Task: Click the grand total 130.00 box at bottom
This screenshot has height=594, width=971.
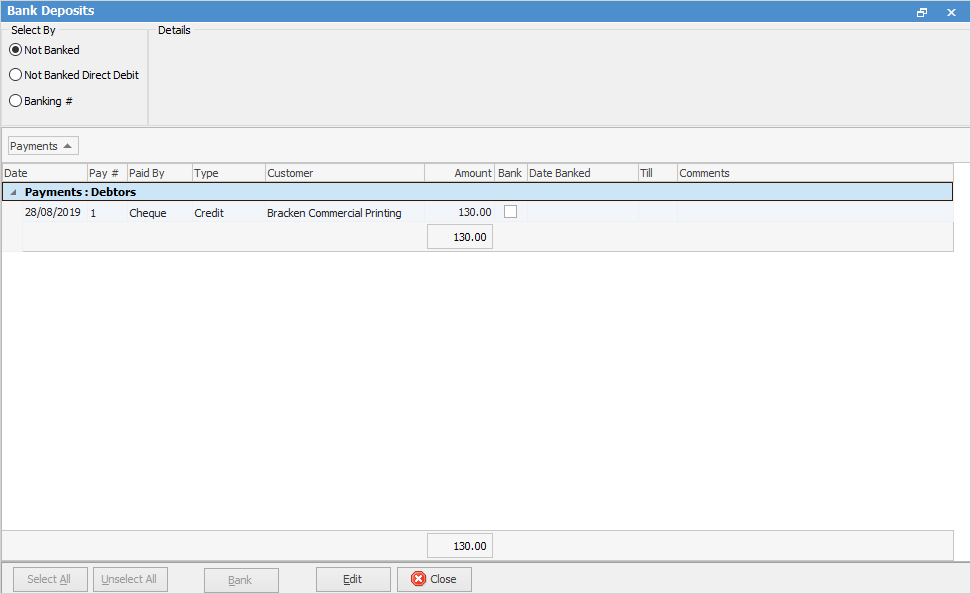Action: pyautogui.click(x=459, y=546)
